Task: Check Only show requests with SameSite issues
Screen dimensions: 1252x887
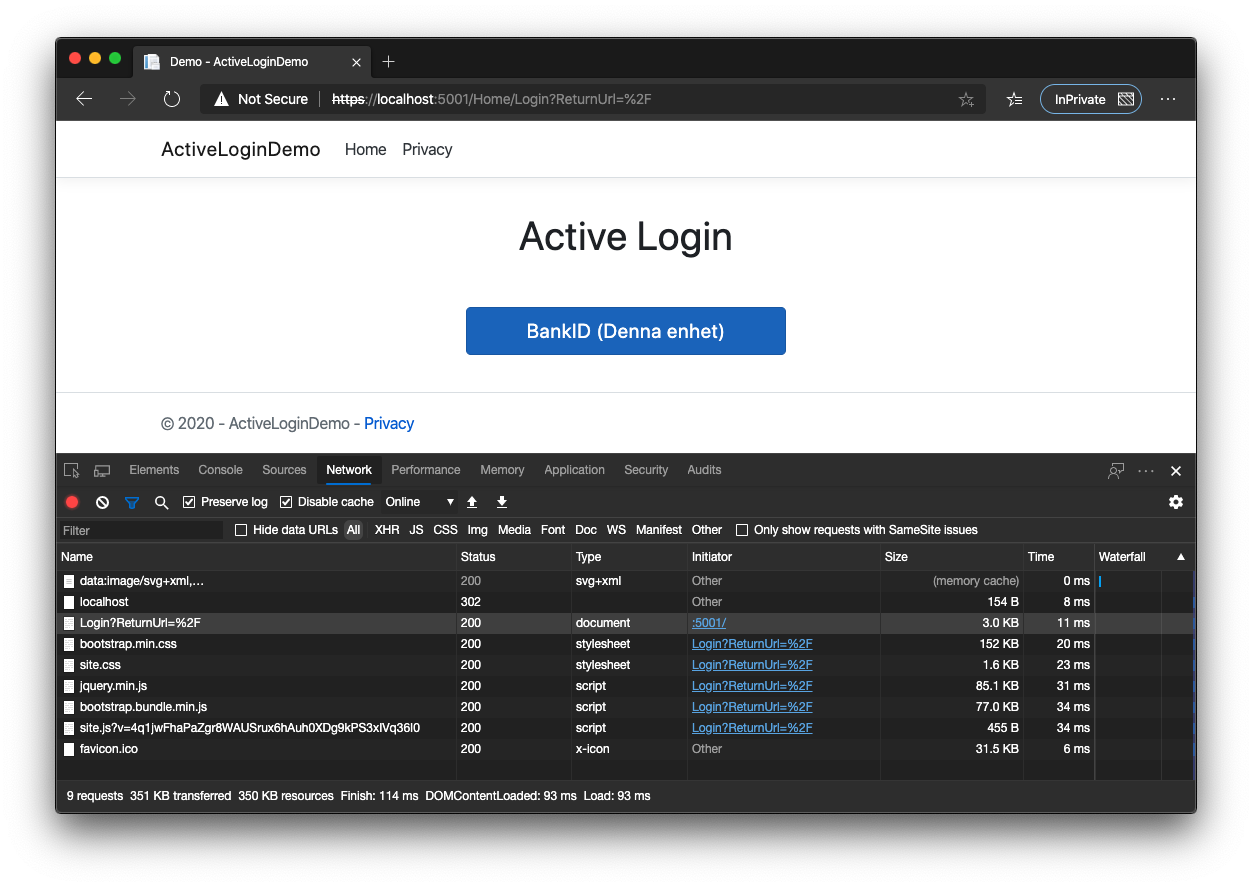Action: (x=742, y=530)
